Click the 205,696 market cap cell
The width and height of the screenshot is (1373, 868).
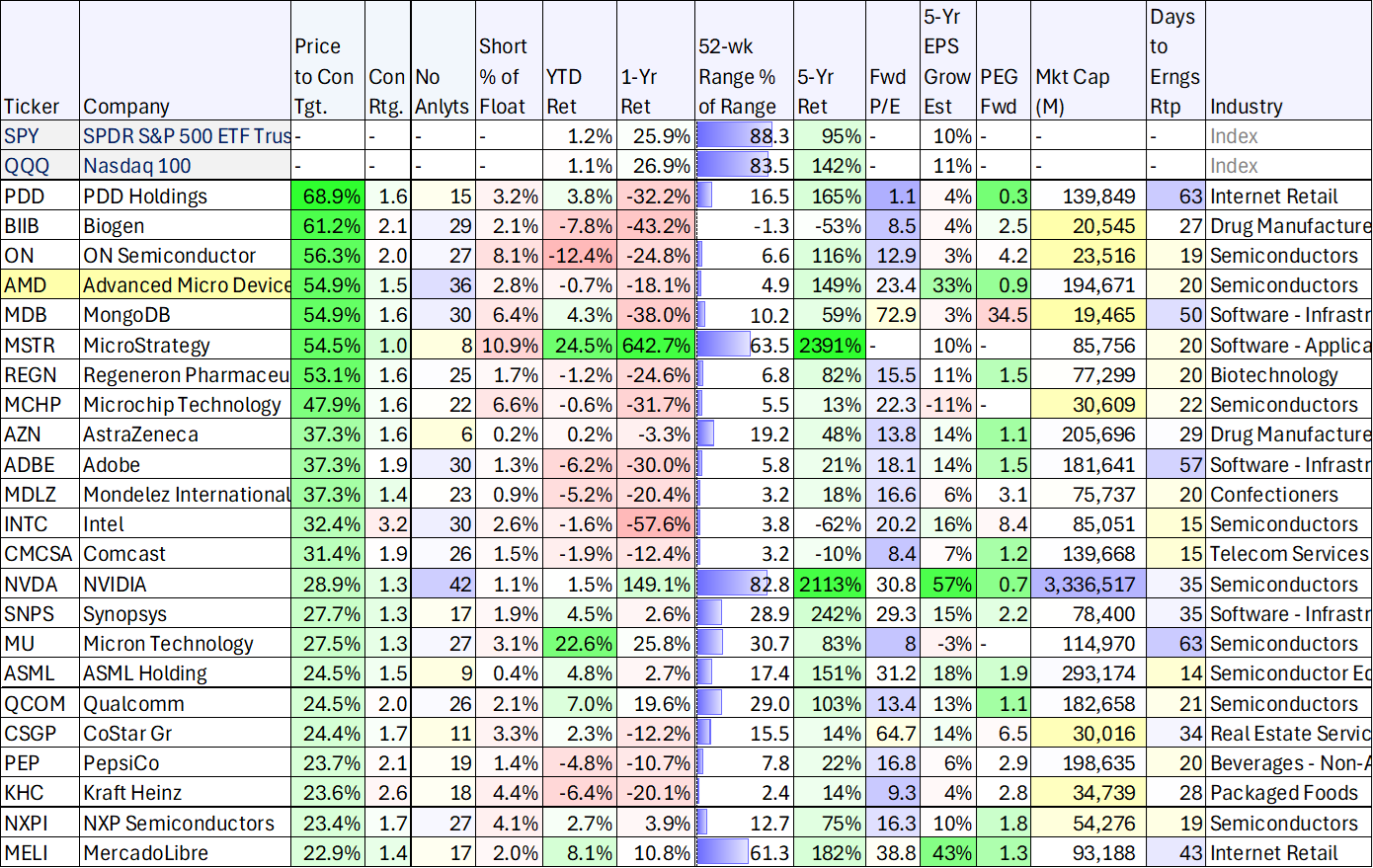click(x=1089, y=434)
